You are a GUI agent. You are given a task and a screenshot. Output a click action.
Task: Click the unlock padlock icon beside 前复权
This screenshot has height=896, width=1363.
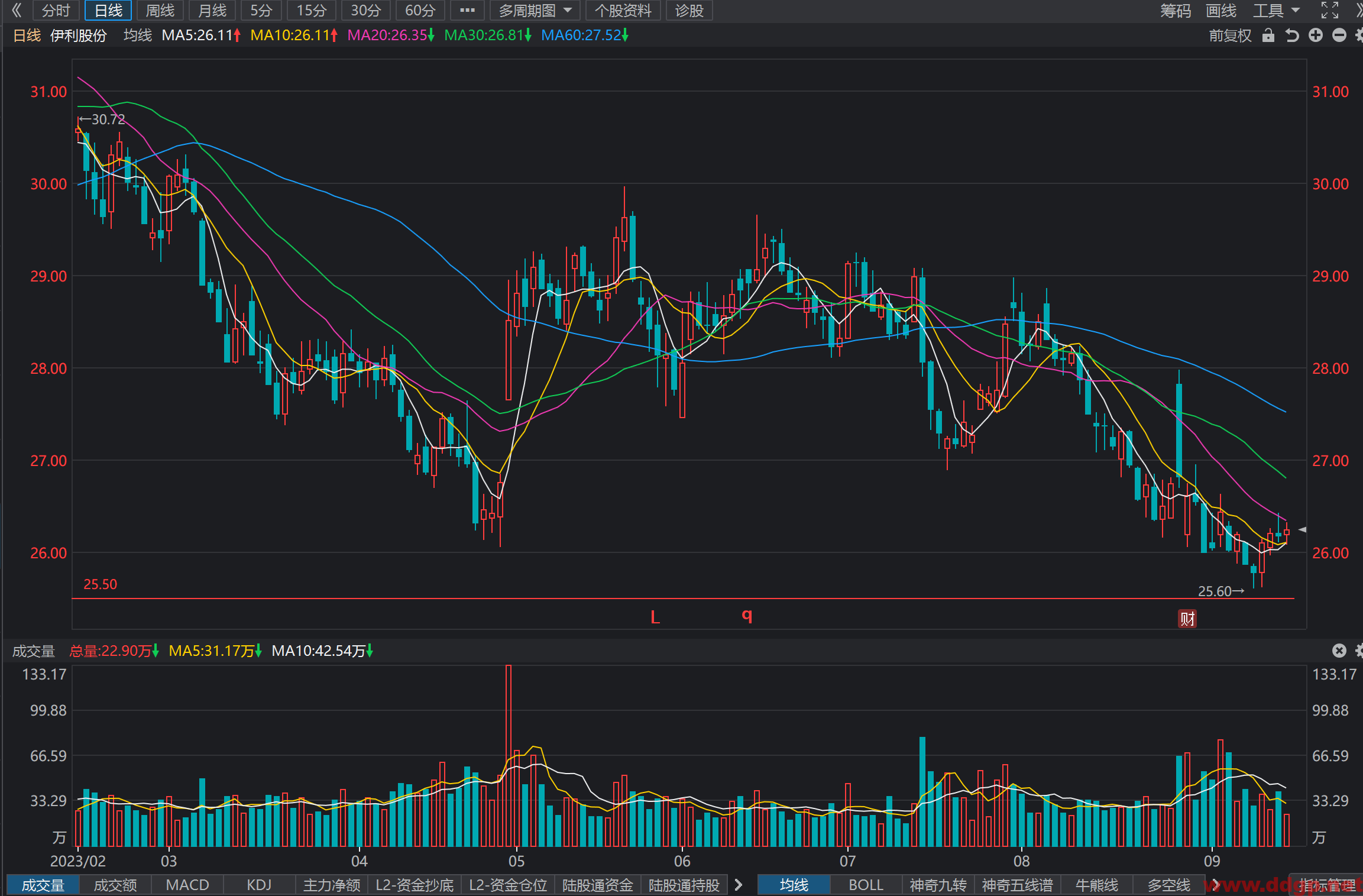(1268, 35)
